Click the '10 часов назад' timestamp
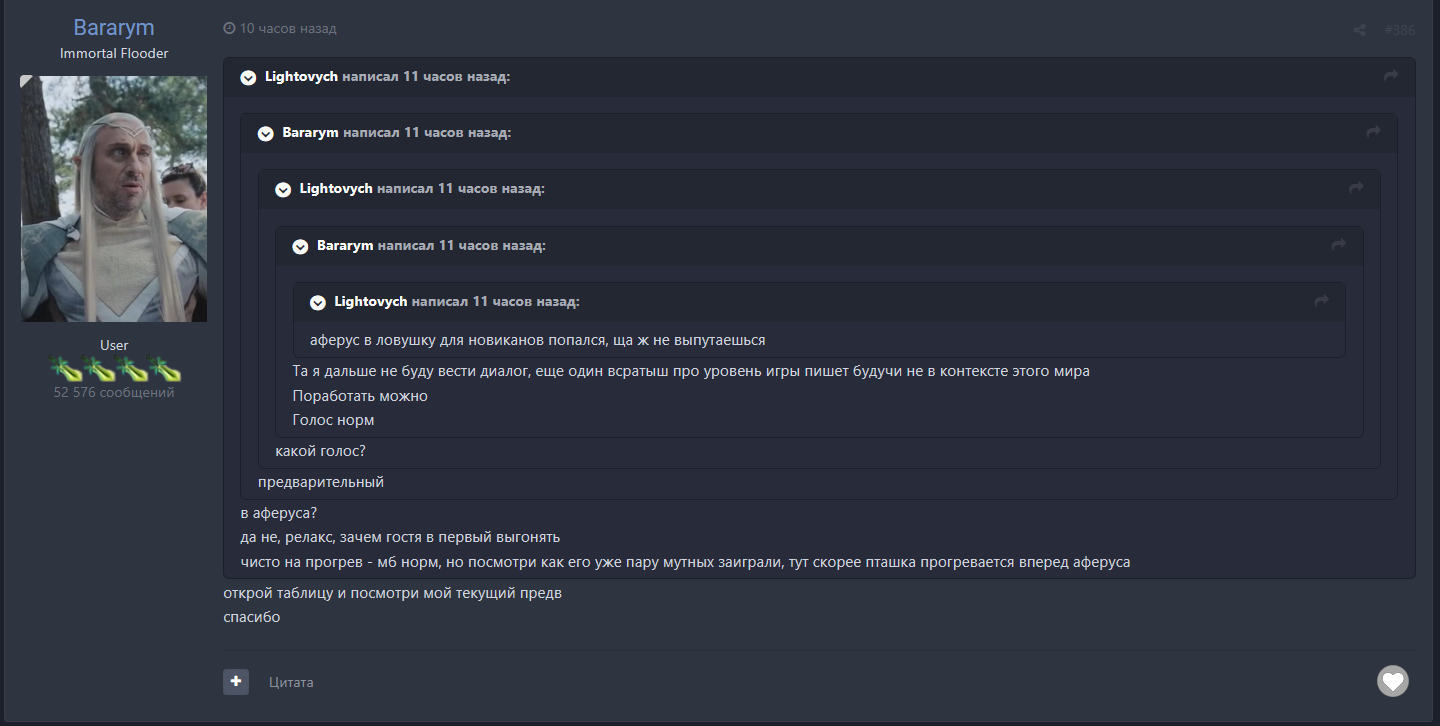 tap(288, 29)
